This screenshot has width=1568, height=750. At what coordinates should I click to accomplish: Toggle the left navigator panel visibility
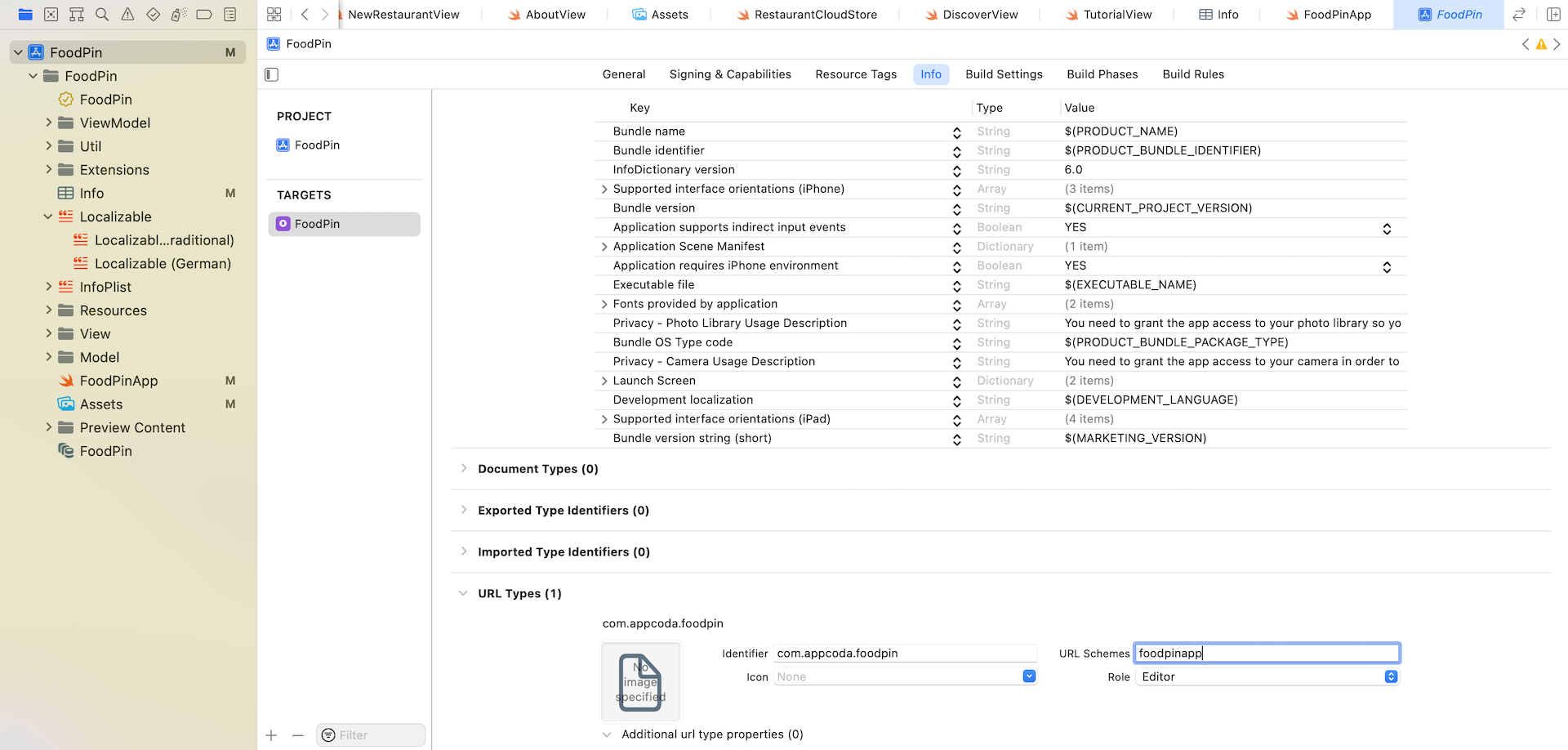tap(270, 74)
